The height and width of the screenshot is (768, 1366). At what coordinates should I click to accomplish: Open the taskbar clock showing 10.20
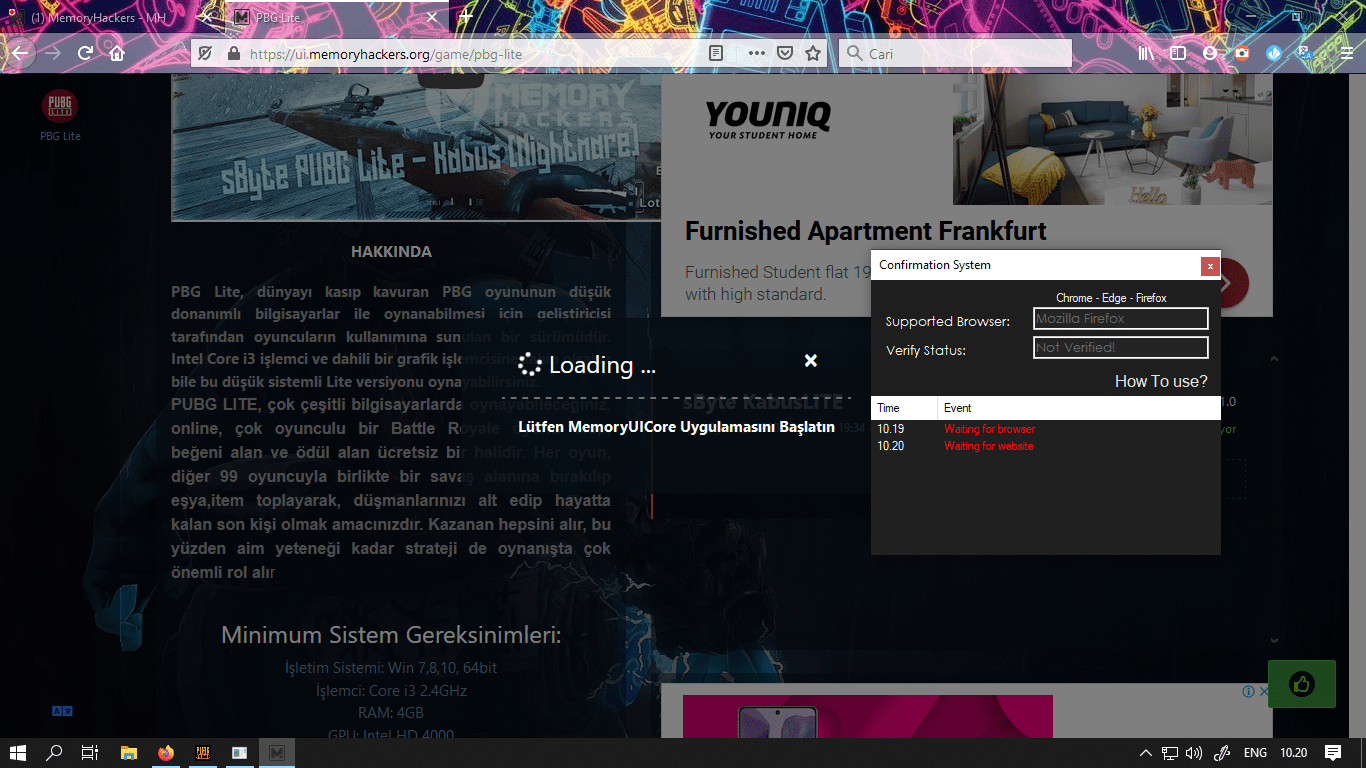click(1294, 753)
